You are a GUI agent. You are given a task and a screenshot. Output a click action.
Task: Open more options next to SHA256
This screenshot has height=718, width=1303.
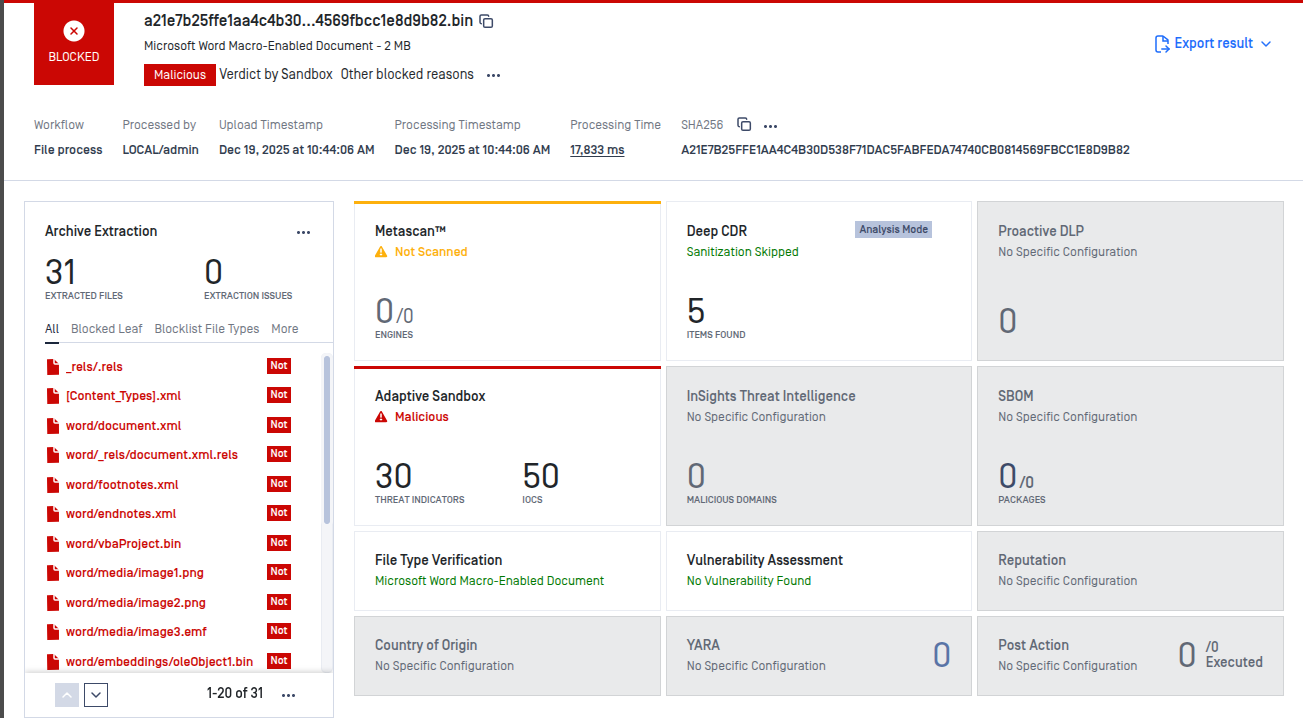(x=770, y=126)
